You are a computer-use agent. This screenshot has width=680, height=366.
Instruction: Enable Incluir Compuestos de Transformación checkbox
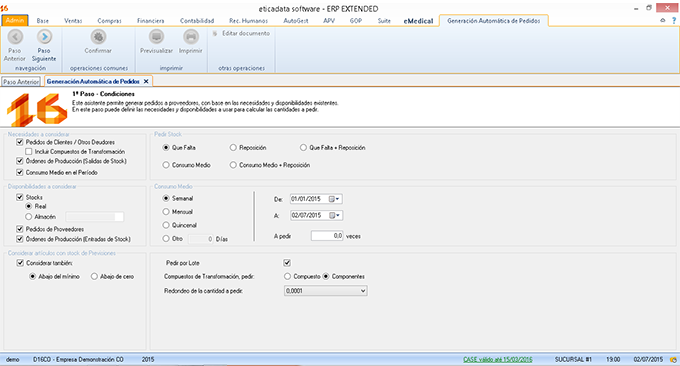click(29, 151)
